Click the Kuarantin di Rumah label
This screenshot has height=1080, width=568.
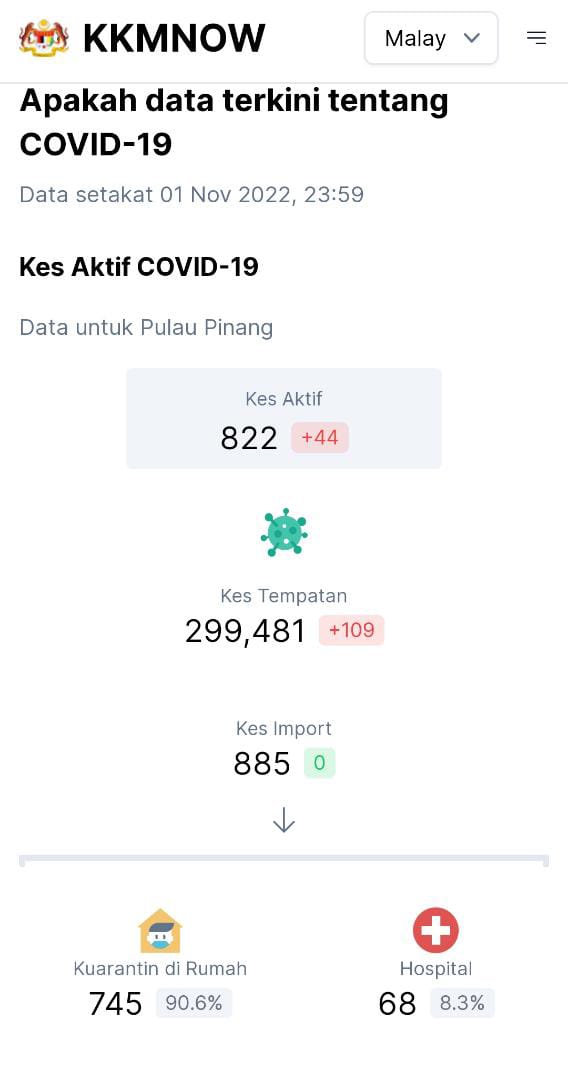pos(160,968)
